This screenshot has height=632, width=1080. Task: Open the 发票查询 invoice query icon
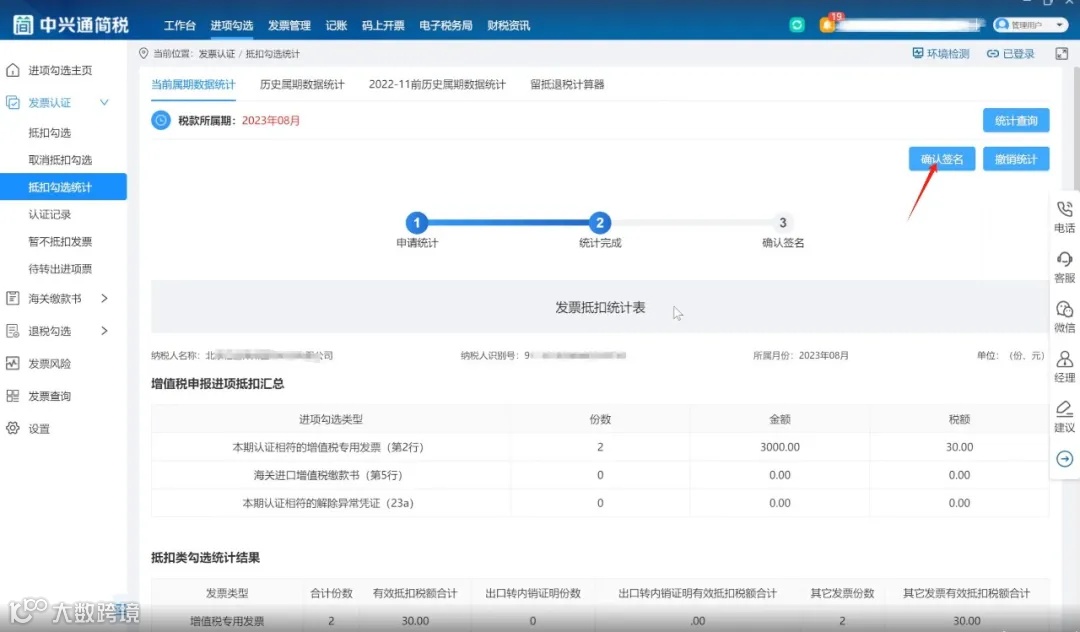point(58,395)
